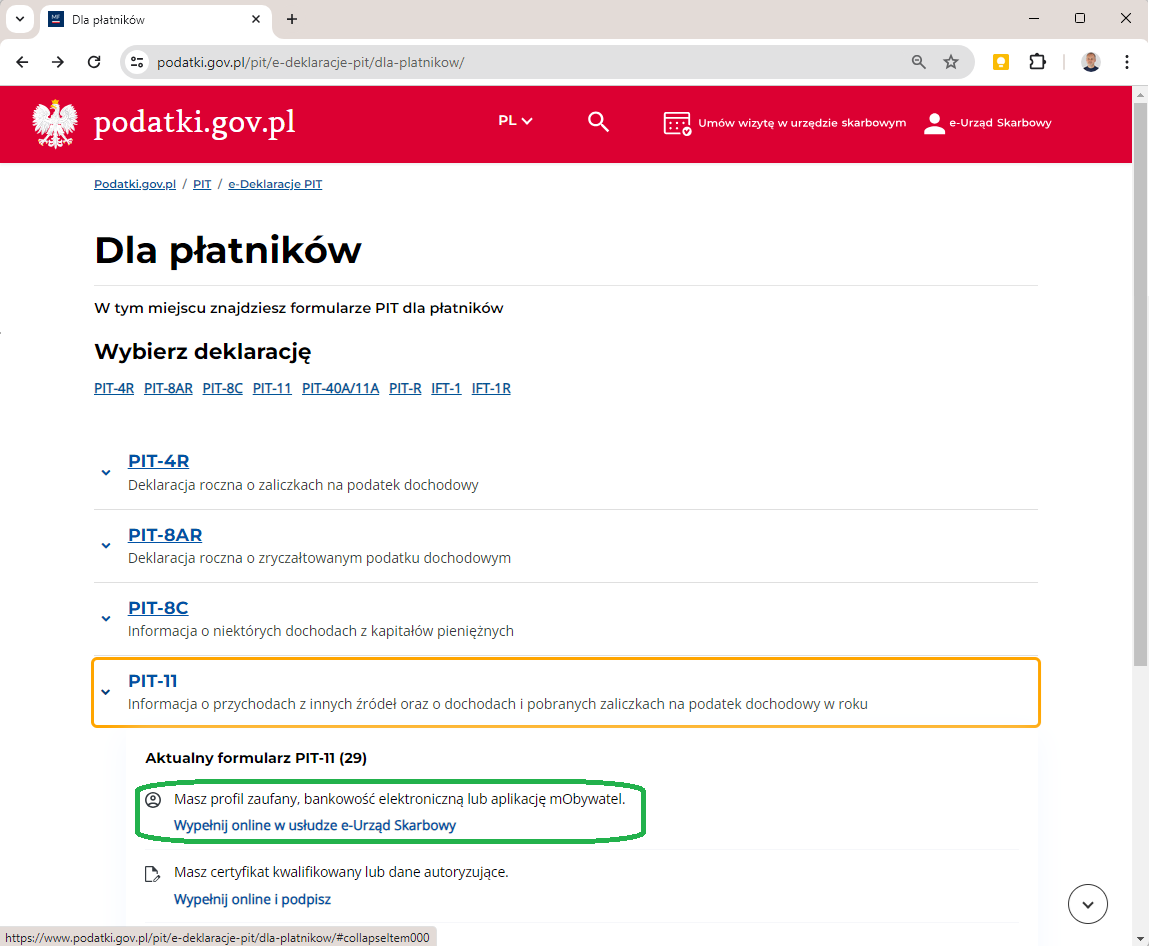The height and width of the screenshot is (946, 1149).
Task: Click the Wypełnij online i podpisz link
Action: [x=252, y=899]
